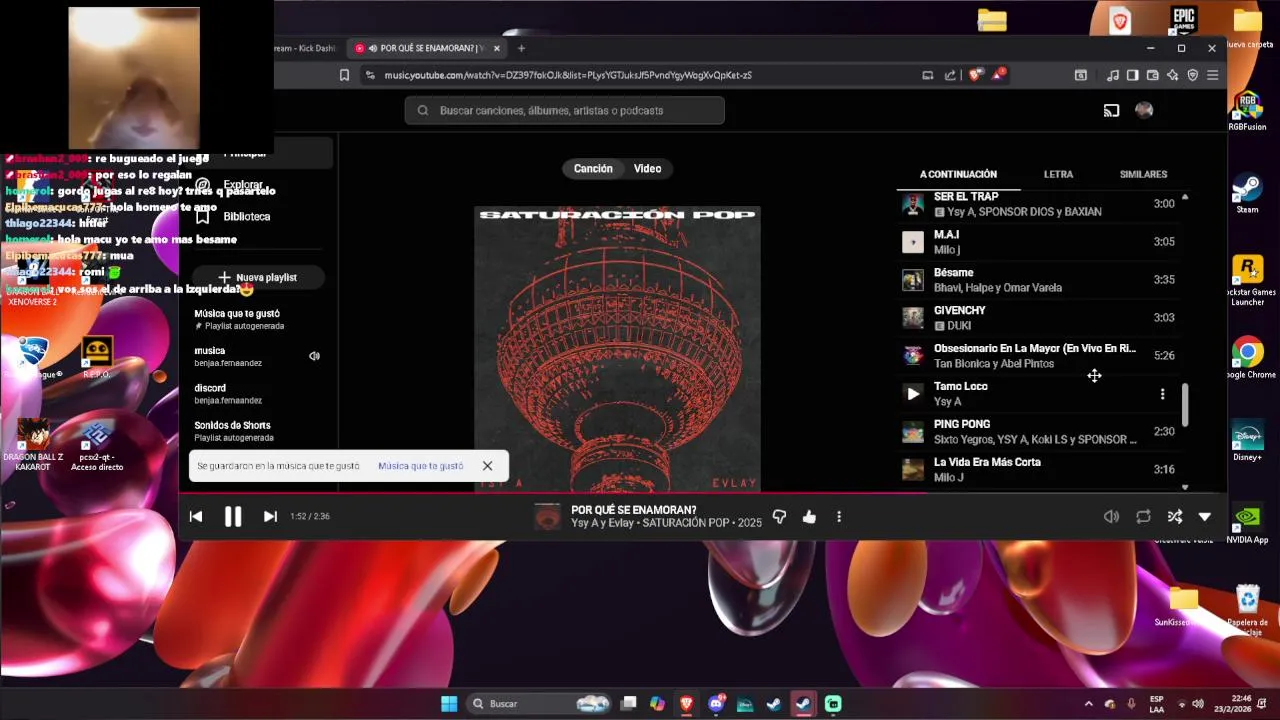Open the account avatar menu
1280x720 pixels.
[x=1144, y=110]
